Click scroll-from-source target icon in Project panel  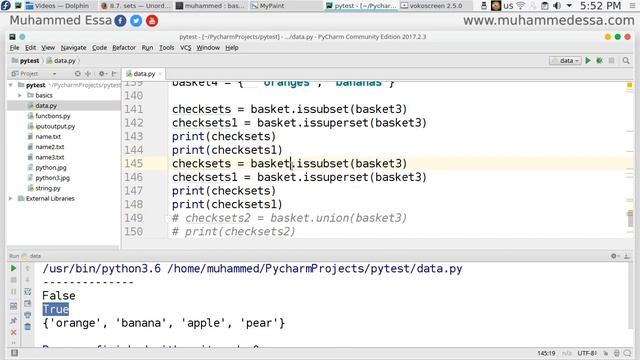coord(78,74)
